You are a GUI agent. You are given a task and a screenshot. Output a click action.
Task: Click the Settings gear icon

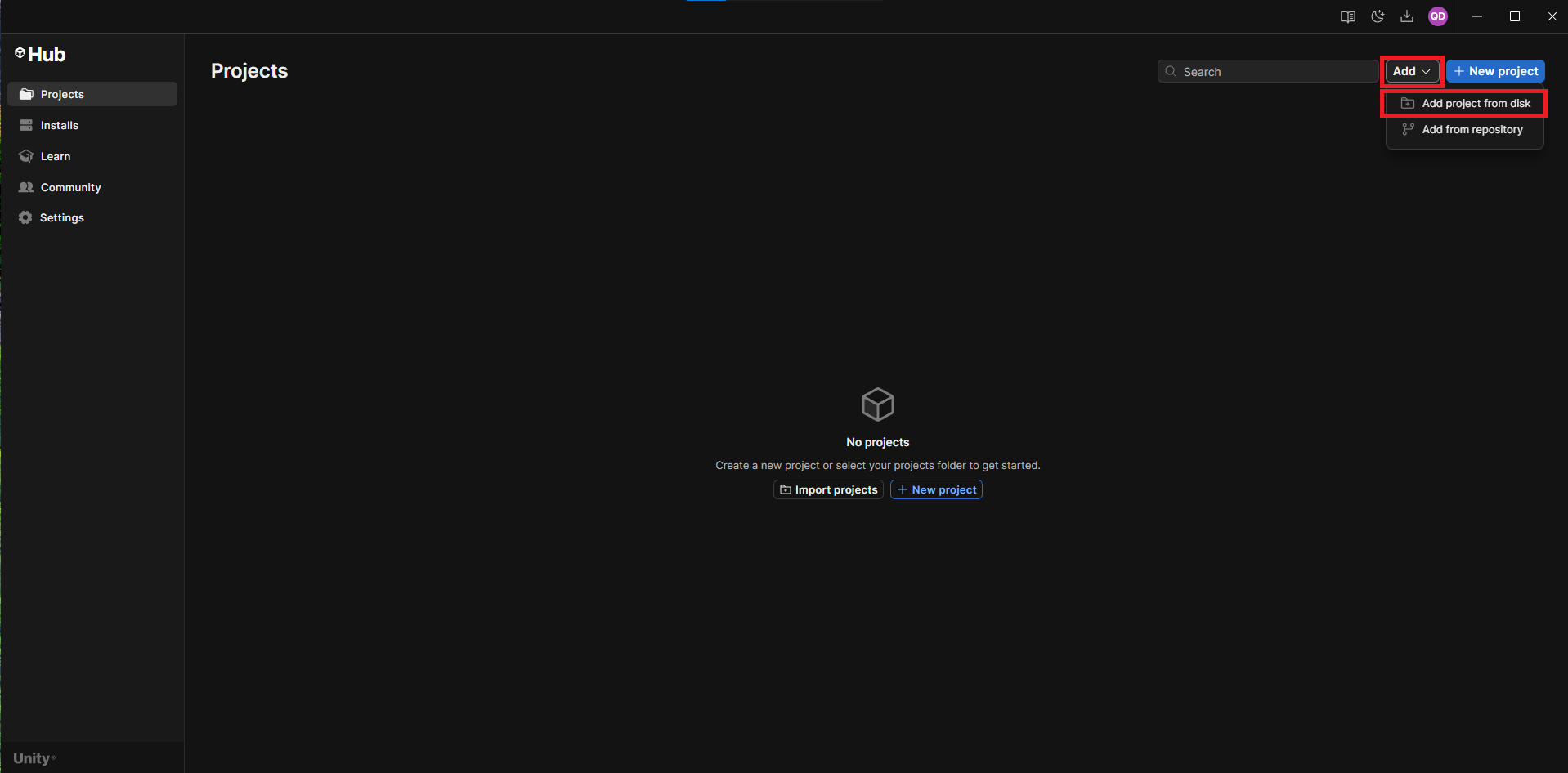pos(25,217)
